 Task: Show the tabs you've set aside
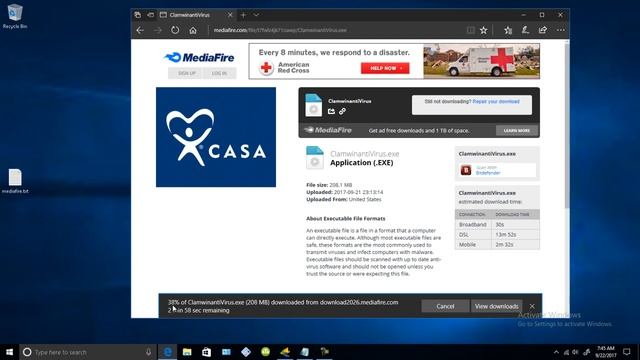coord(138,15)
